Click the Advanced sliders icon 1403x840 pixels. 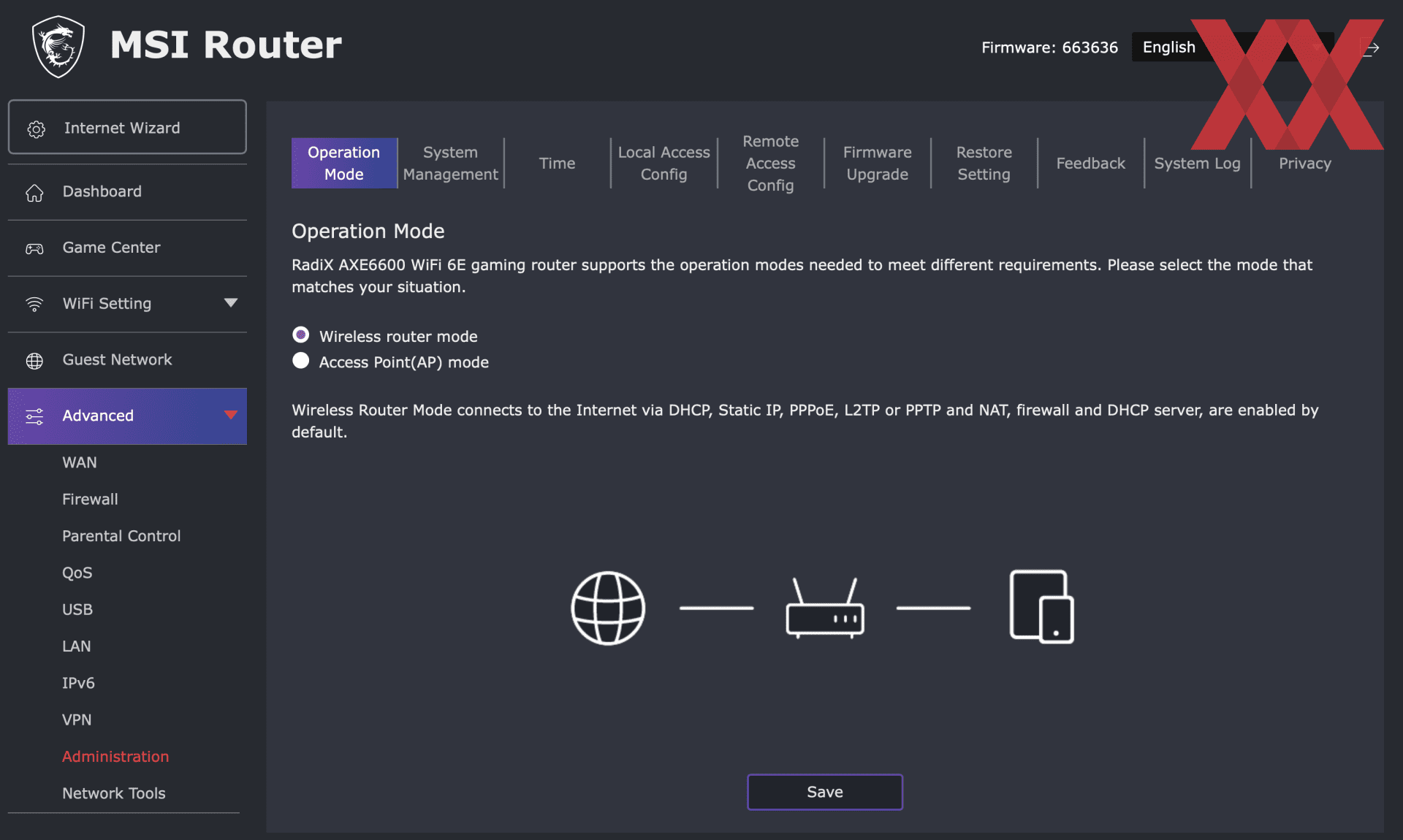[x=34, y=416]
